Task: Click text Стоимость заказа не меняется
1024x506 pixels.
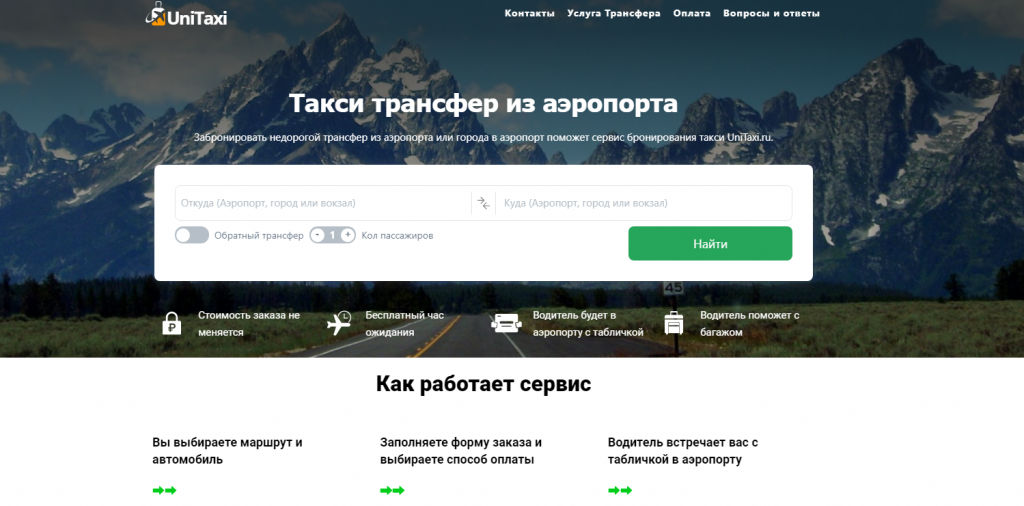Action: pos(249,323)
